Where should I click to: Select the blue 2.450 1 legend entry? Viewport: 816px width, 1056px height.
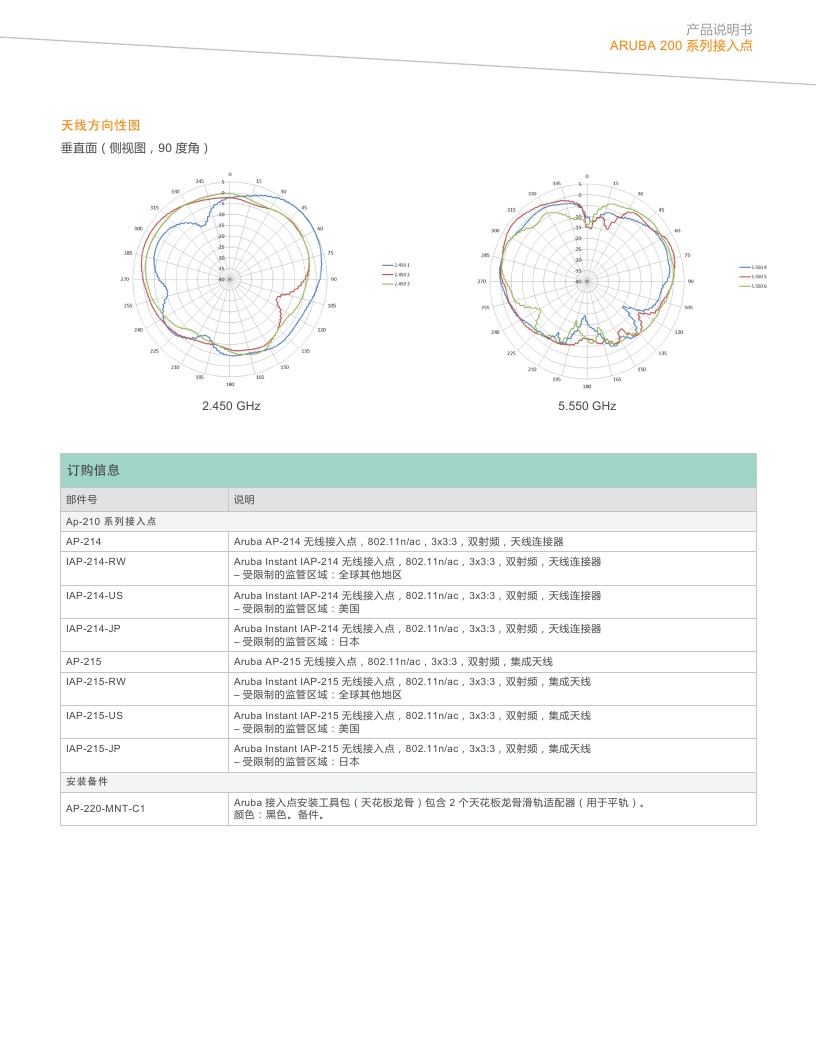coord(397,264)
